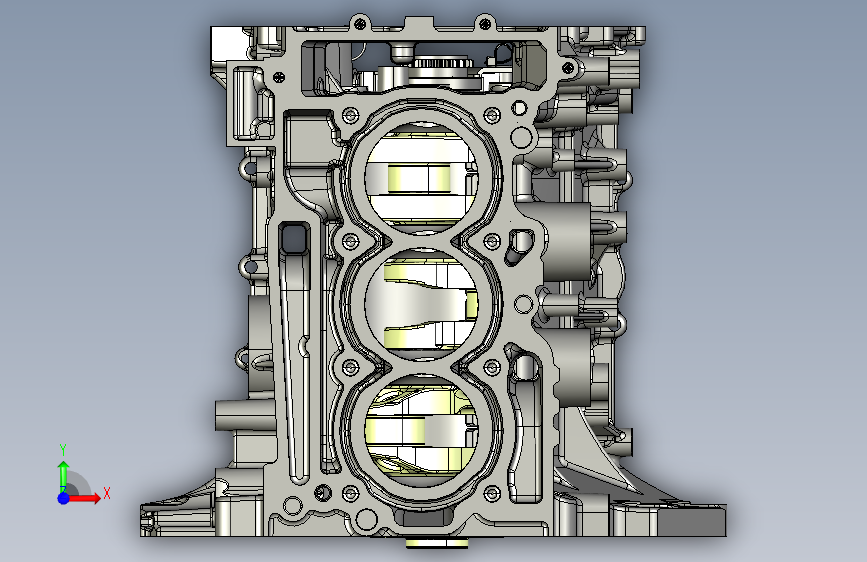The height and width of the screenshot is (562, 867).
Task: Click the 'X' label of the triad
Action: (107, 493)
